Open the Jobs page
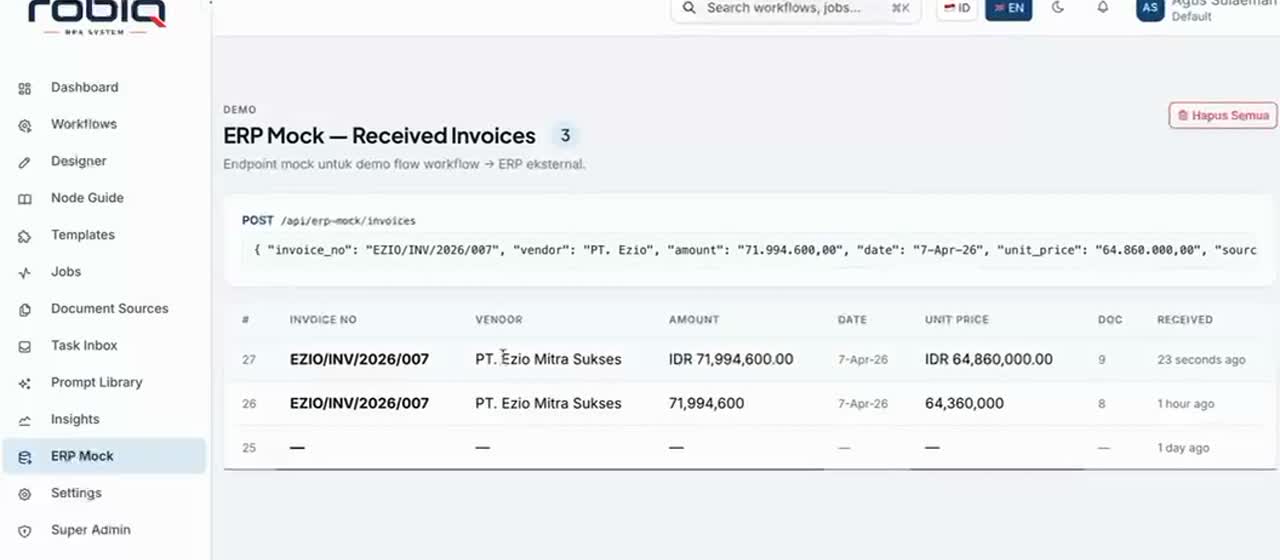 point(66,272)
